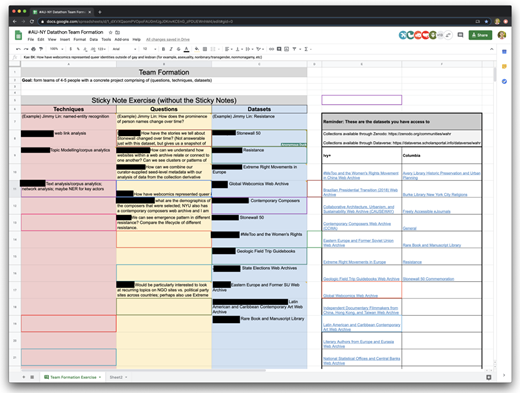Open the Add-ons menu
Image resolution: width=520 pixels, height=393 pixels.
click(122, 39)
